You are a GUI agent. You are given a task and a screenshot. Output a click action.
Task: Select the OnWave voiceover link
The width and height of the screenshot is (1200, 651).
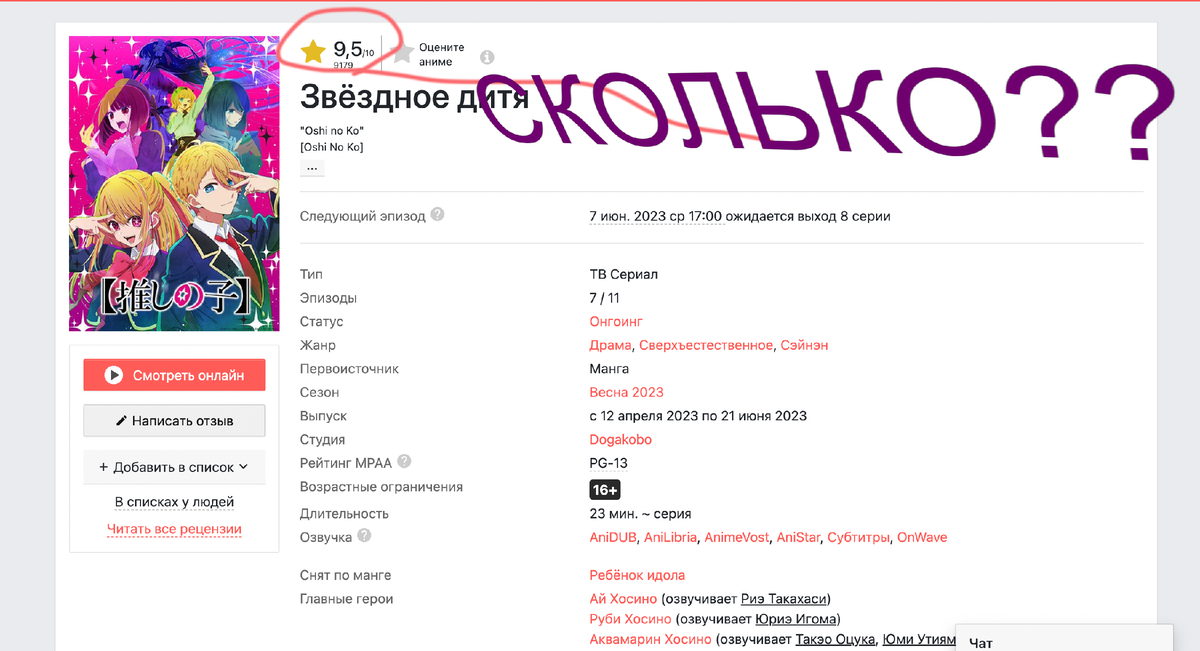(x=922, y=537)
